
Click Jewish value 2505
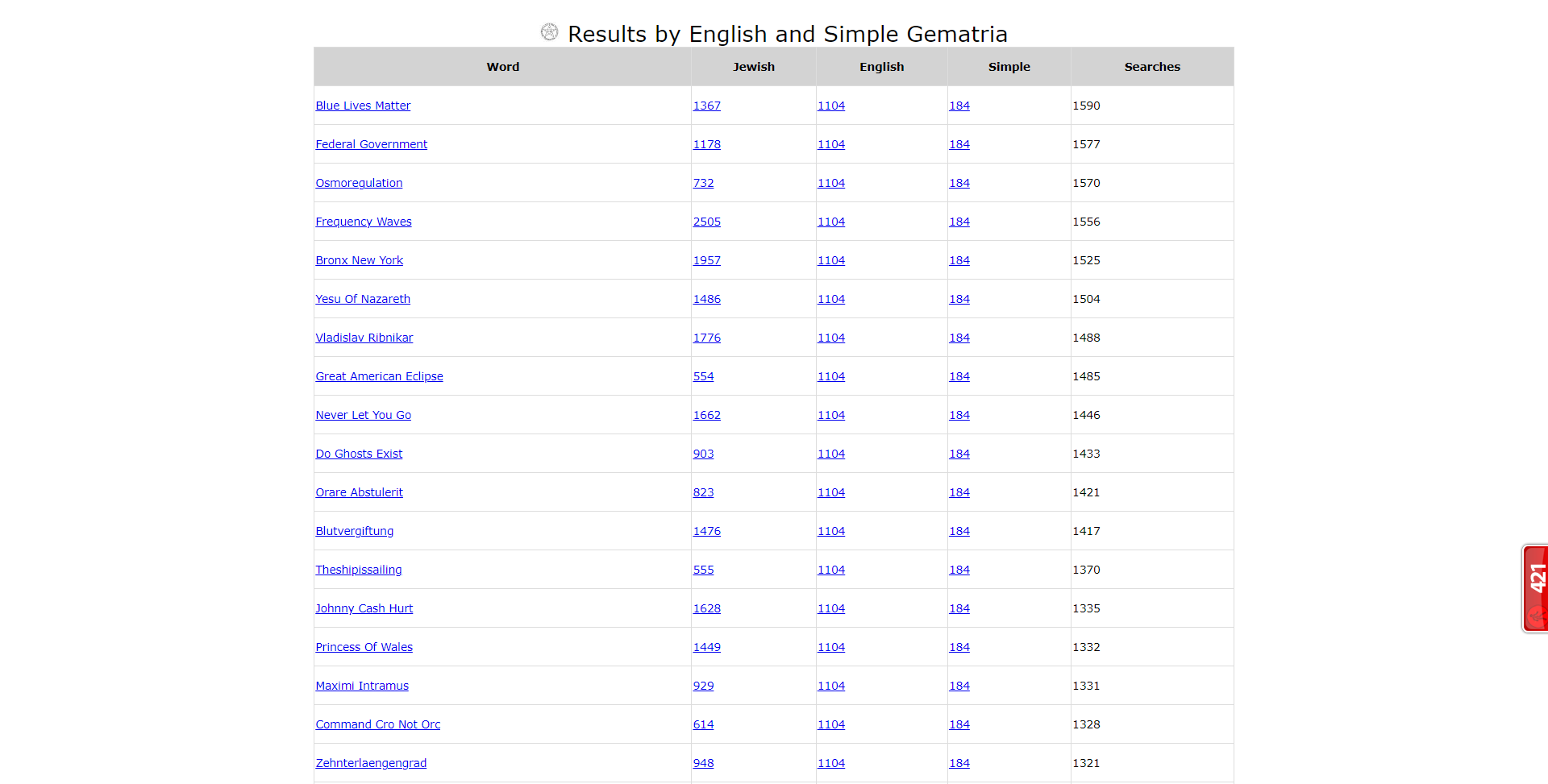click(x=706, y=222)
